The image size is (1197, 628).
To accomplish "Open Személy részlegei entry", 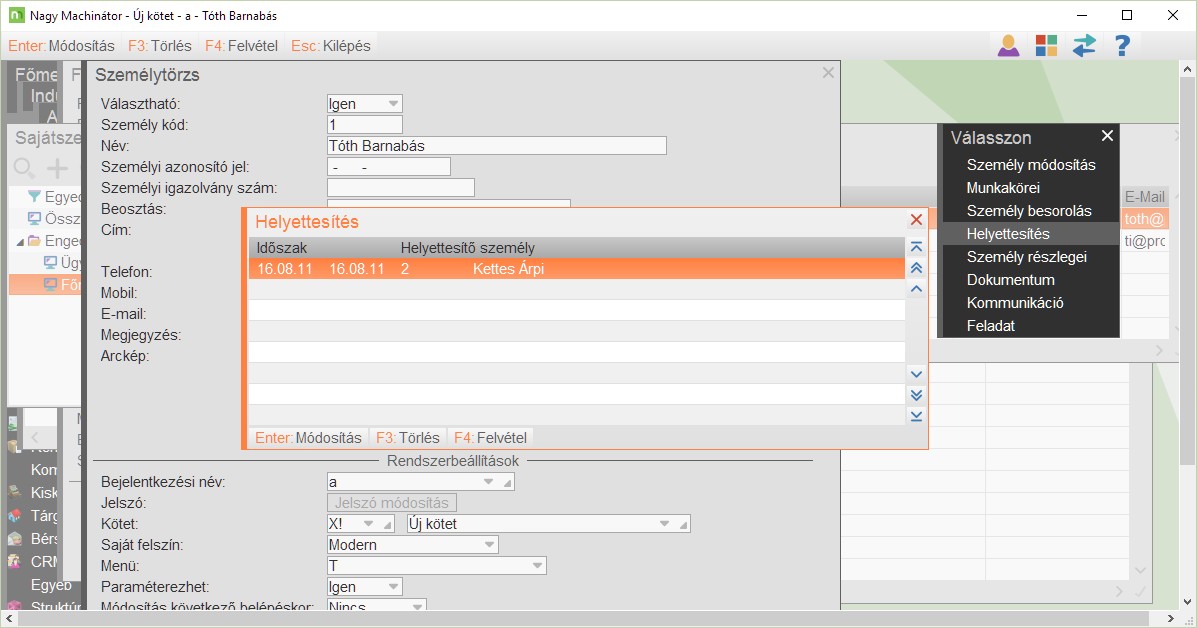I will point(1031,256).
